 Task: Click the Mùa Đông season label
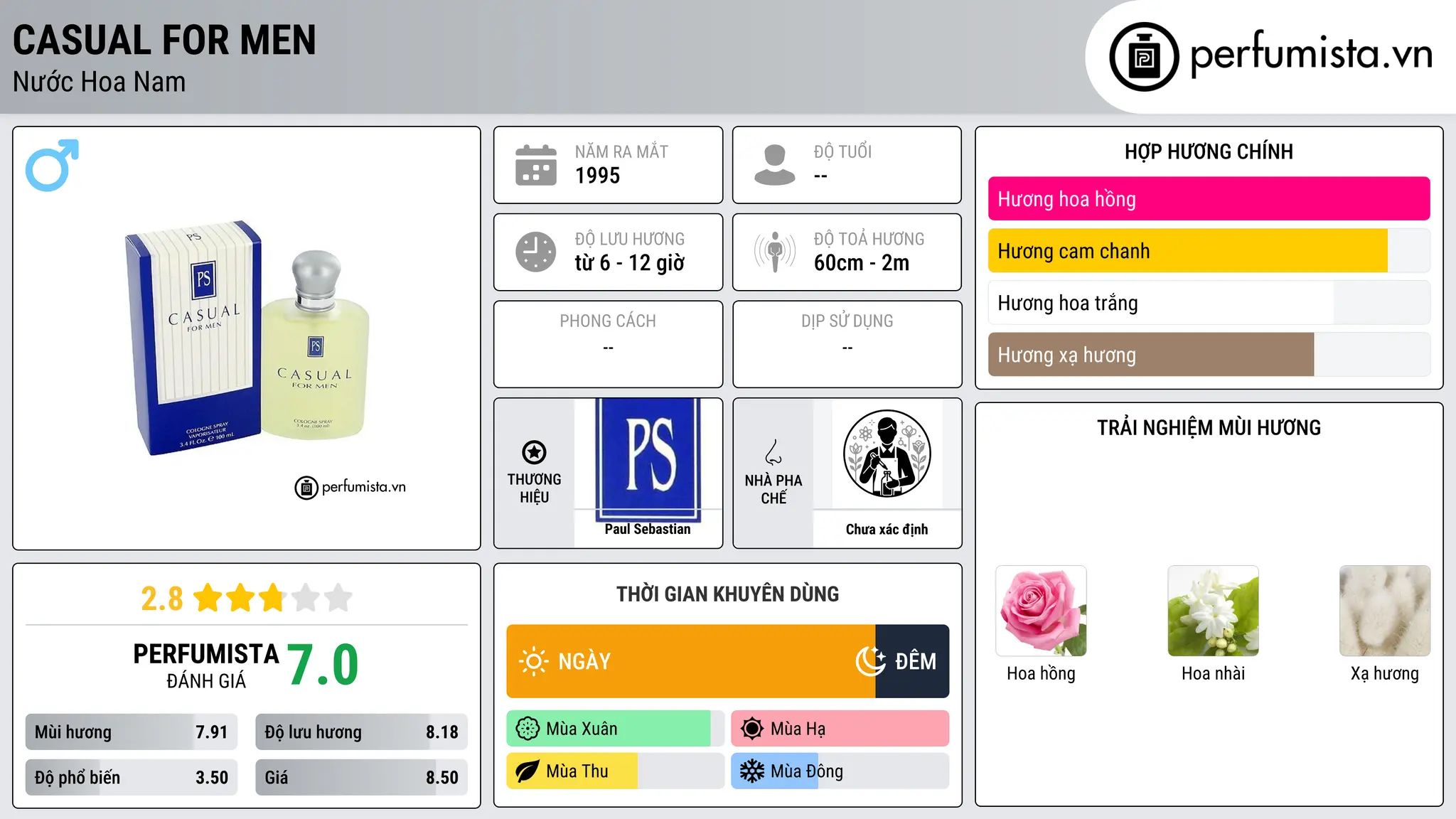807,771
